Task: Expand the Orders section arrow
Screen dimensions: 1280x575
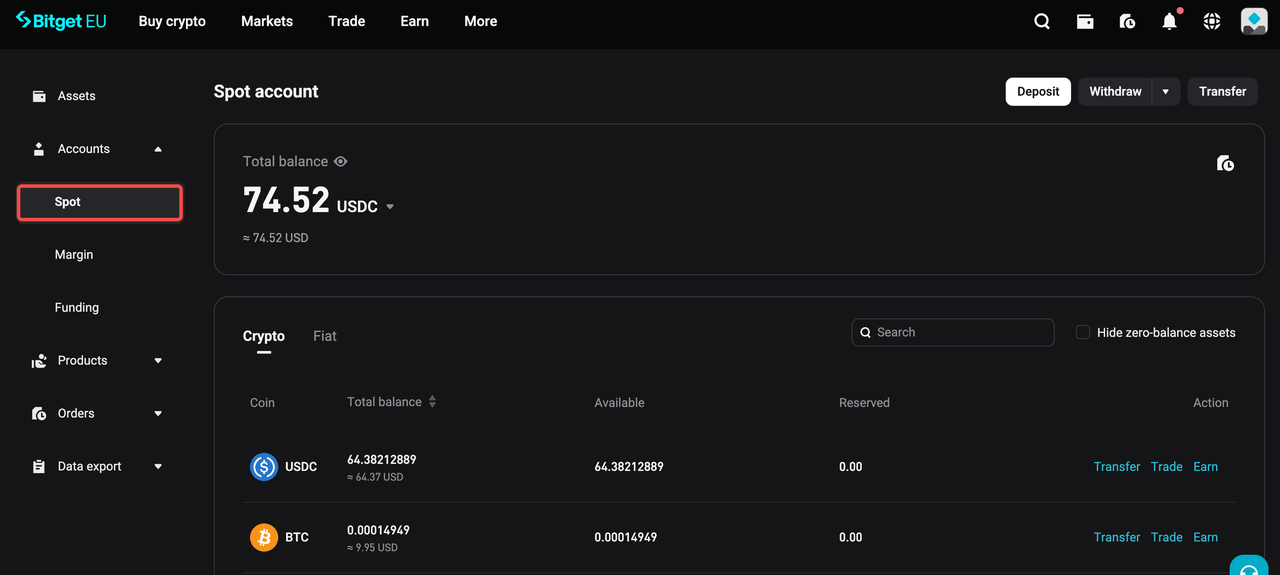Action: 158,414
